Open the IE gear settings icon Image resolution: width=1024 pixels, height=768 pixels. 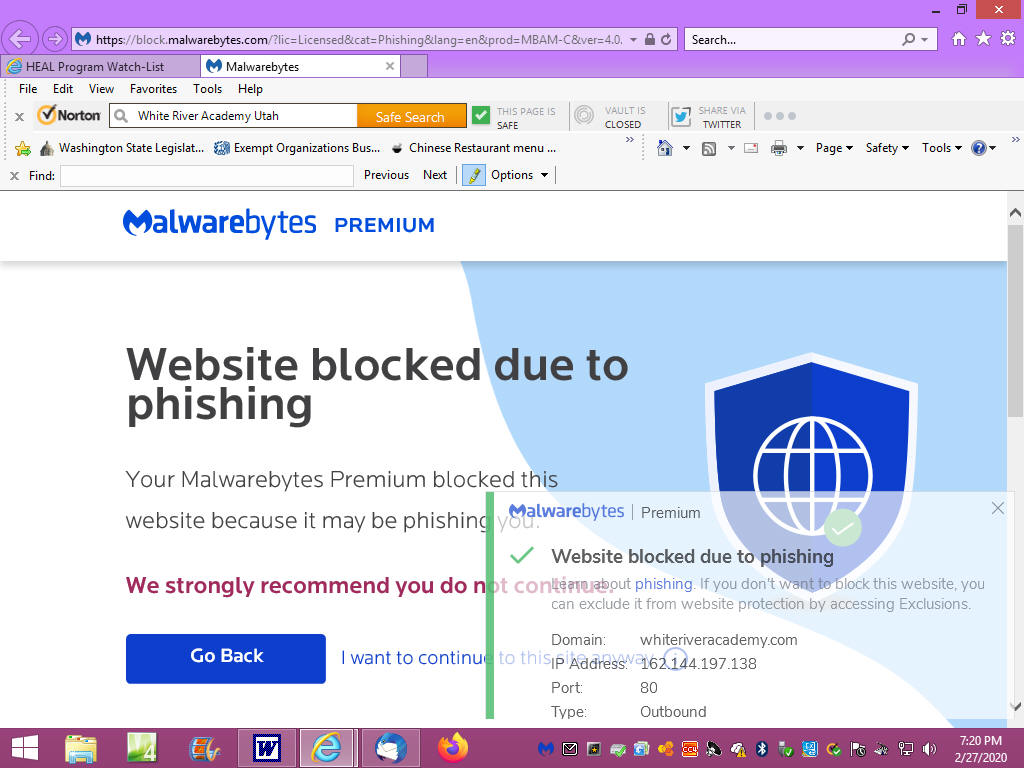[1008, 39]
